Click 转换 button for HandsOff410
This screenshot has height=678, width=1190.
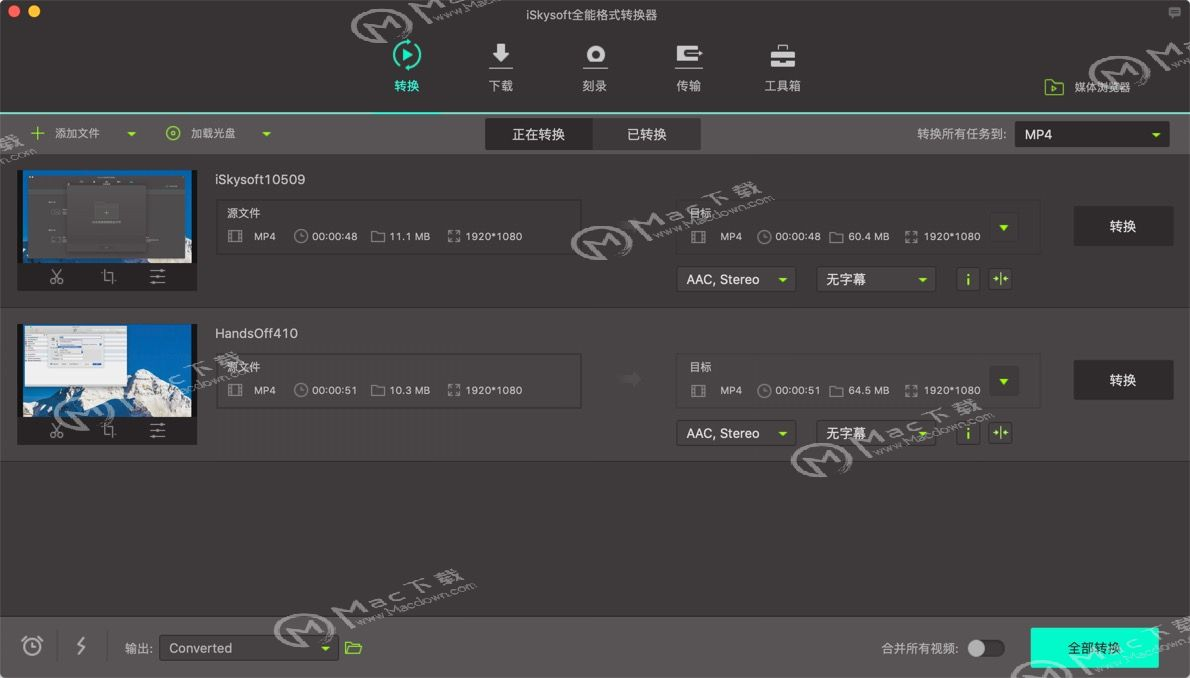click(1122, 380)
